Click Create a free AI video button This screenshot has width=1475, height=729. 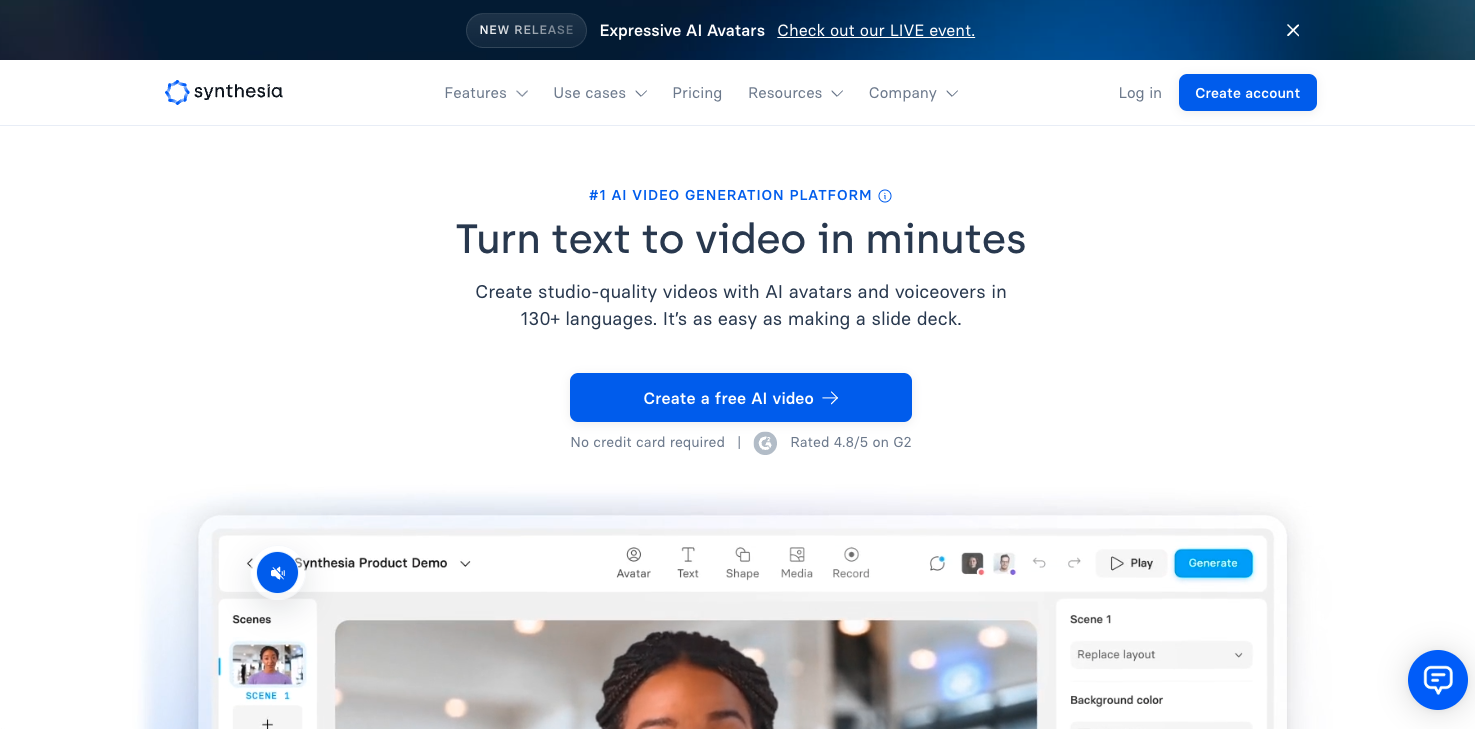tap(741, 398)
